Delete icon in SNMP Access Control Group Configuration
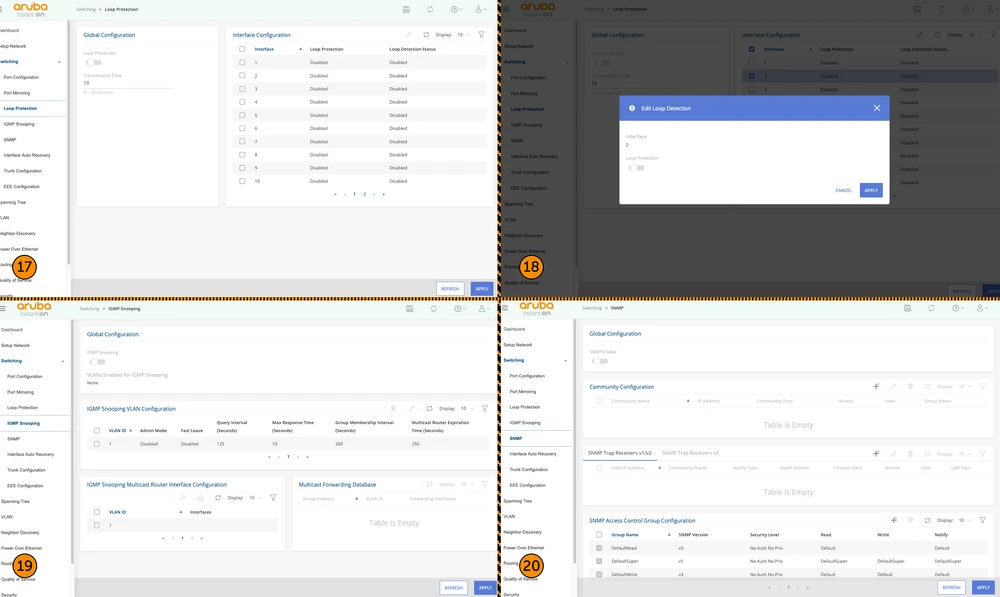The image size is (1000, 597). click(x=909, y=520)
